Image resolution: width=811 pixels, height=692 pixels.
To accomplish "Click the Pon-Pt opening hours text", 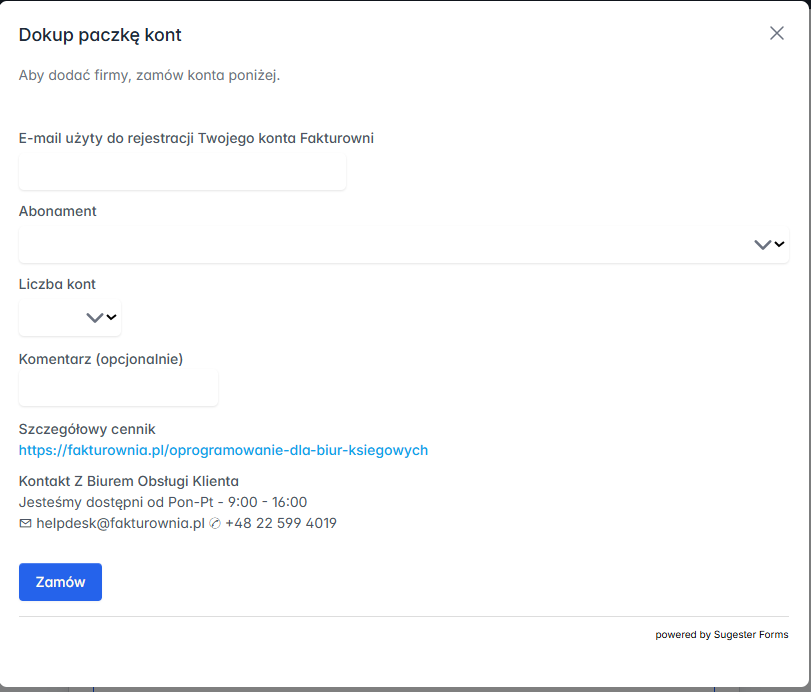I will [163, 502].
